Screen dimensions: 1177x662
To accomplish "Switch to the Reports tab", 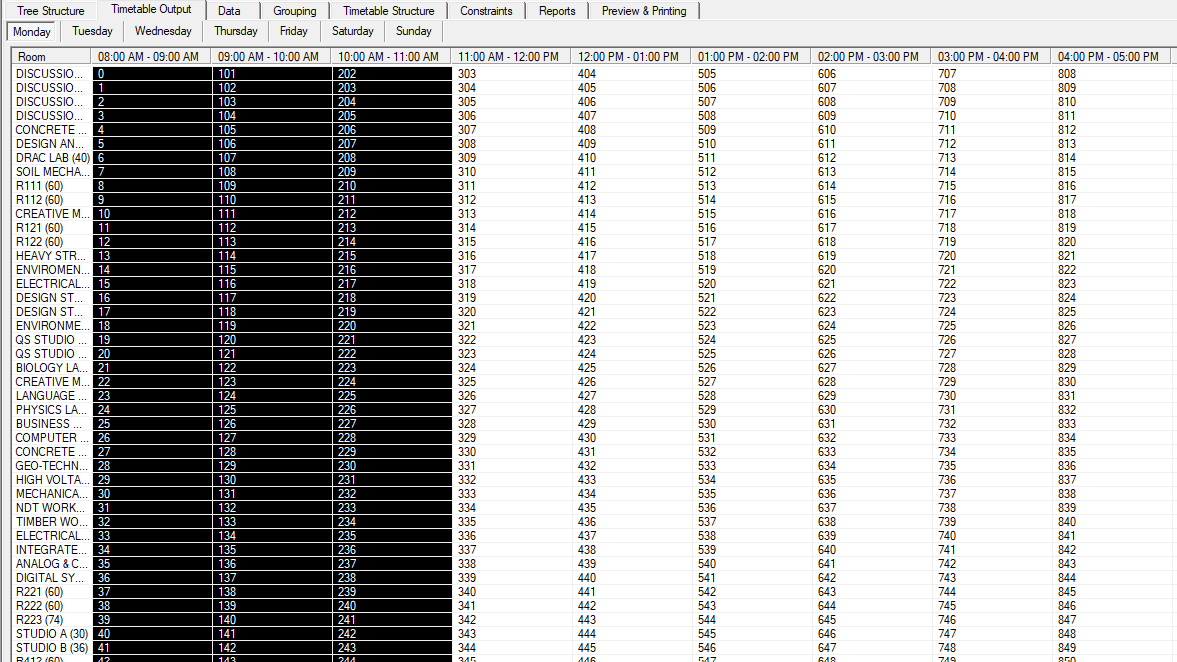I will (556, 11).
